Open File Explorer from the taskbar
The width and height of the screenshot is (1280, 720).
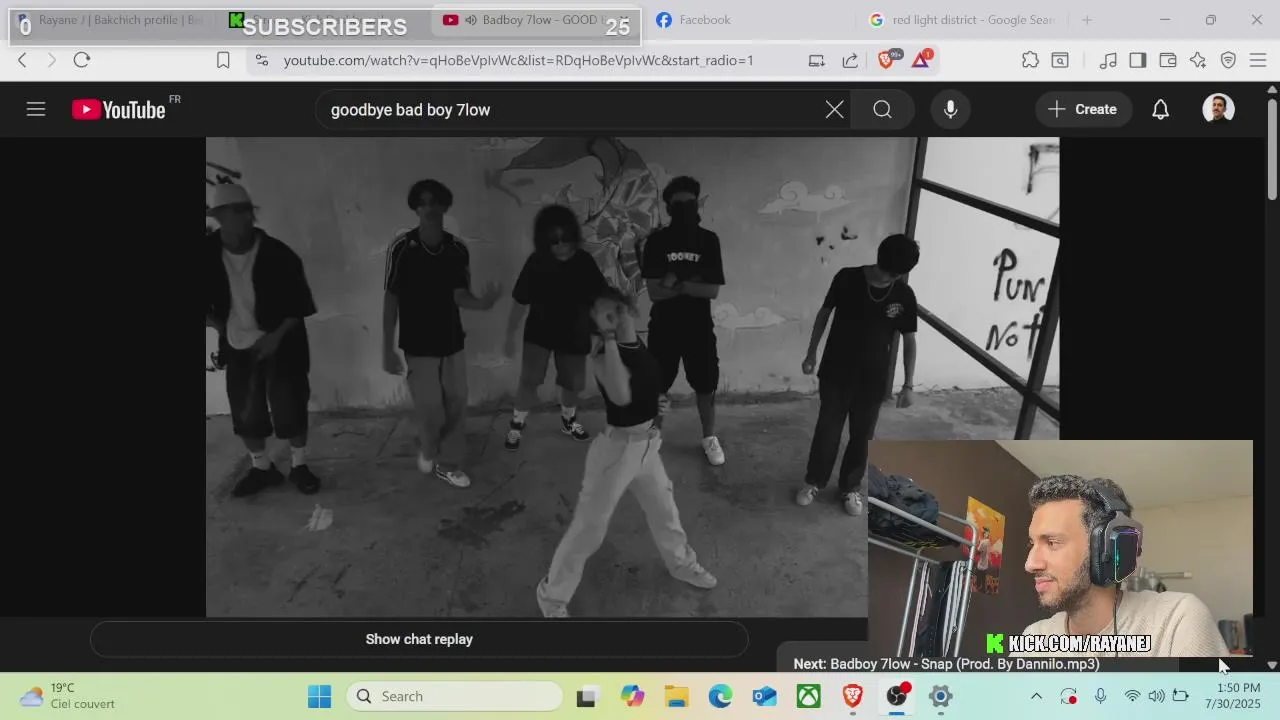click(677, 696)
